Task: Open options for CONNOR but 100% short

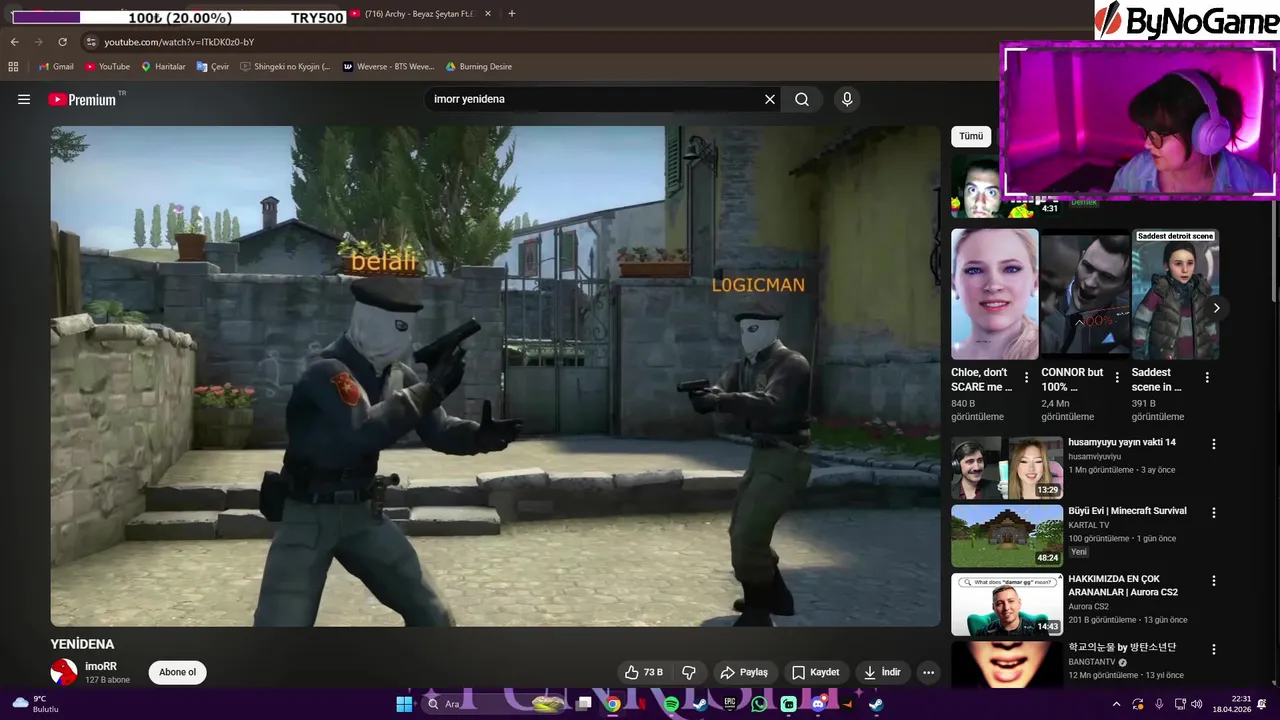Action: pos(1117,378)
